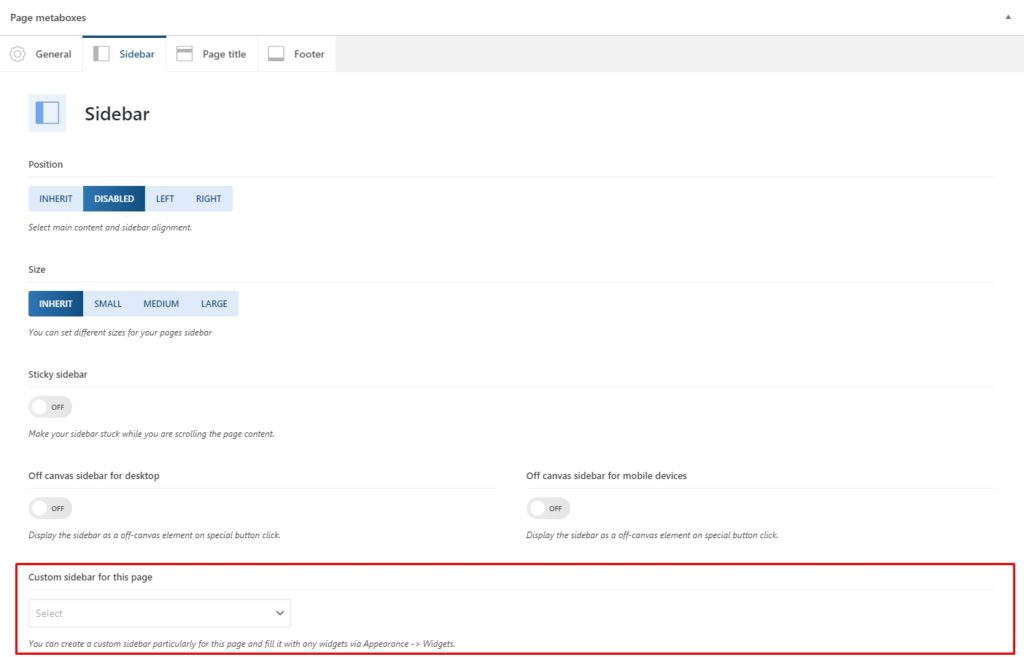Click the large Sidebar heading icon
This screenshot has width=1024, height=657.
47,113
